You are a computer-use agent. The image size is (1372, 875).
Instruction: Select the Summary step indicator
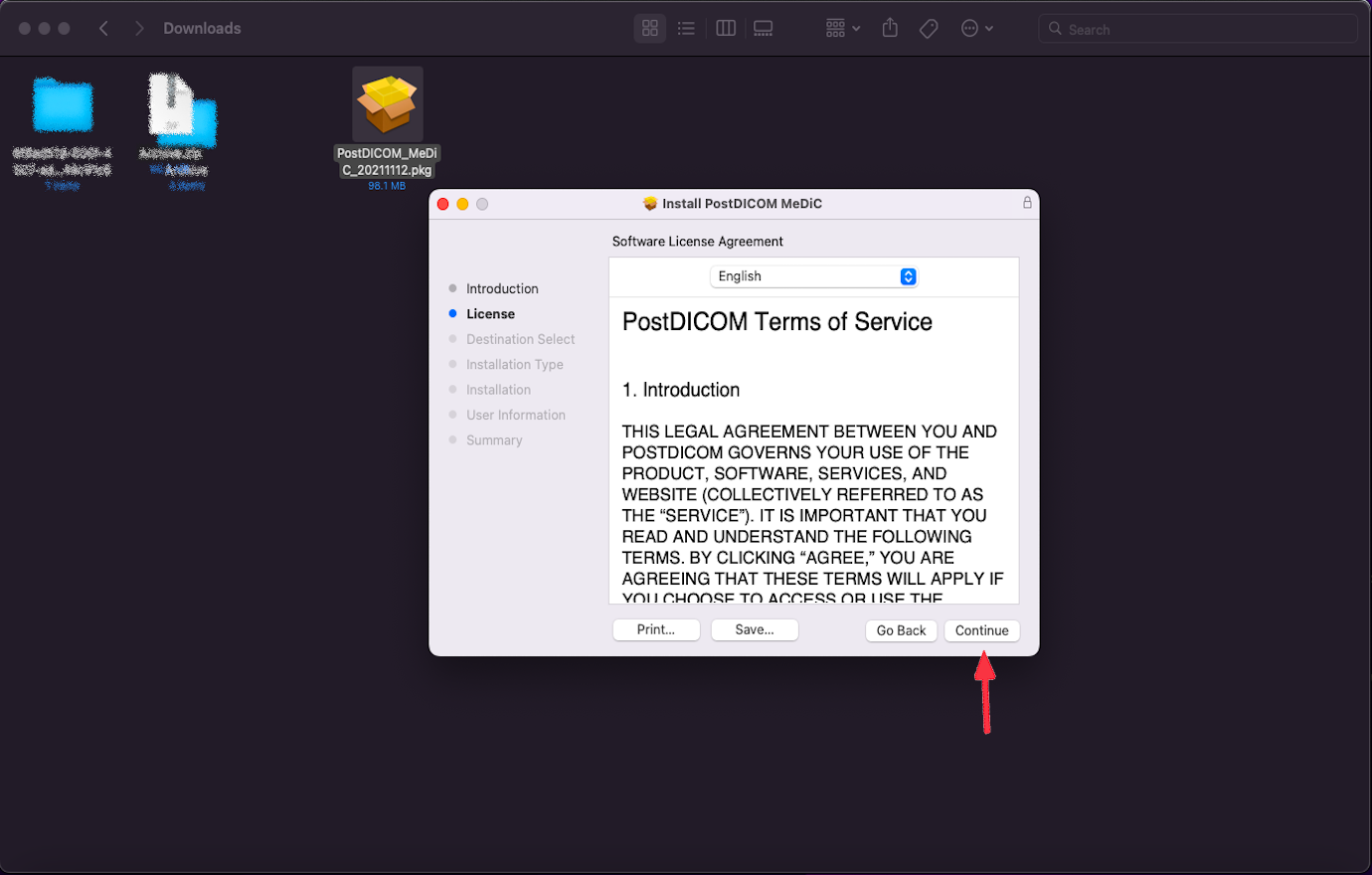454,439
